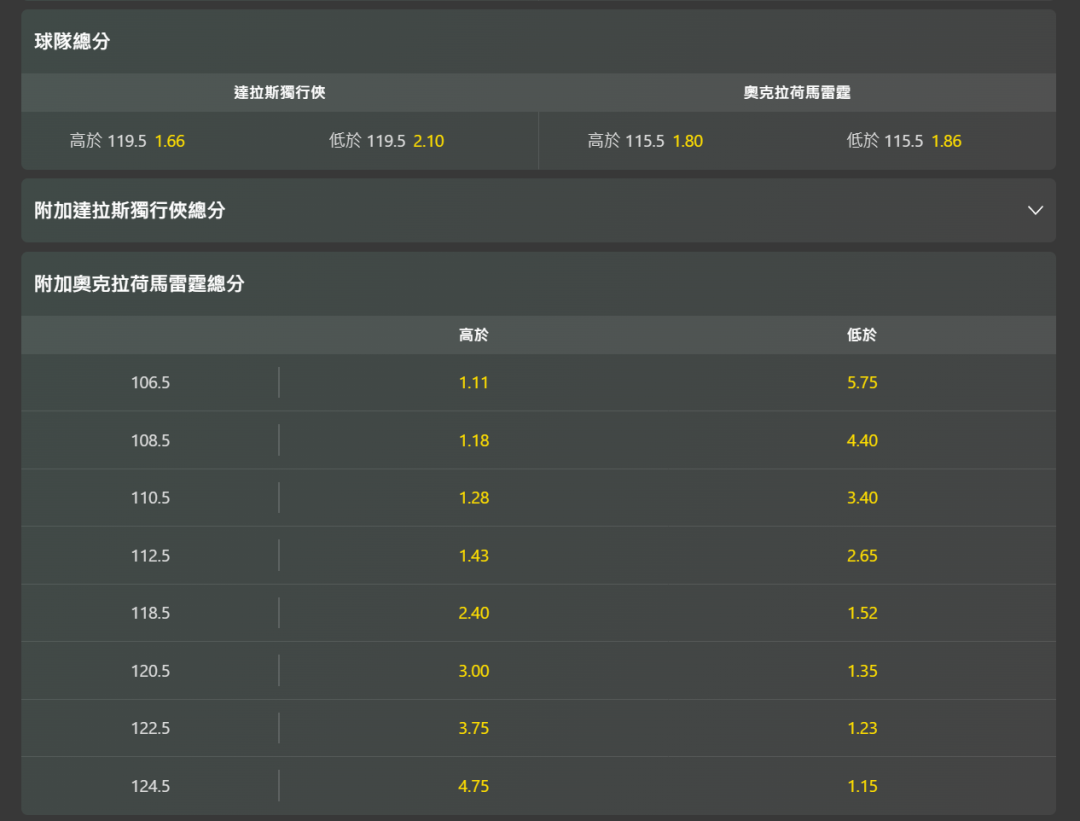Pick 高於 118.5 odds 2.40
This screenshot has width=1080, height=821.
point(474,613)
